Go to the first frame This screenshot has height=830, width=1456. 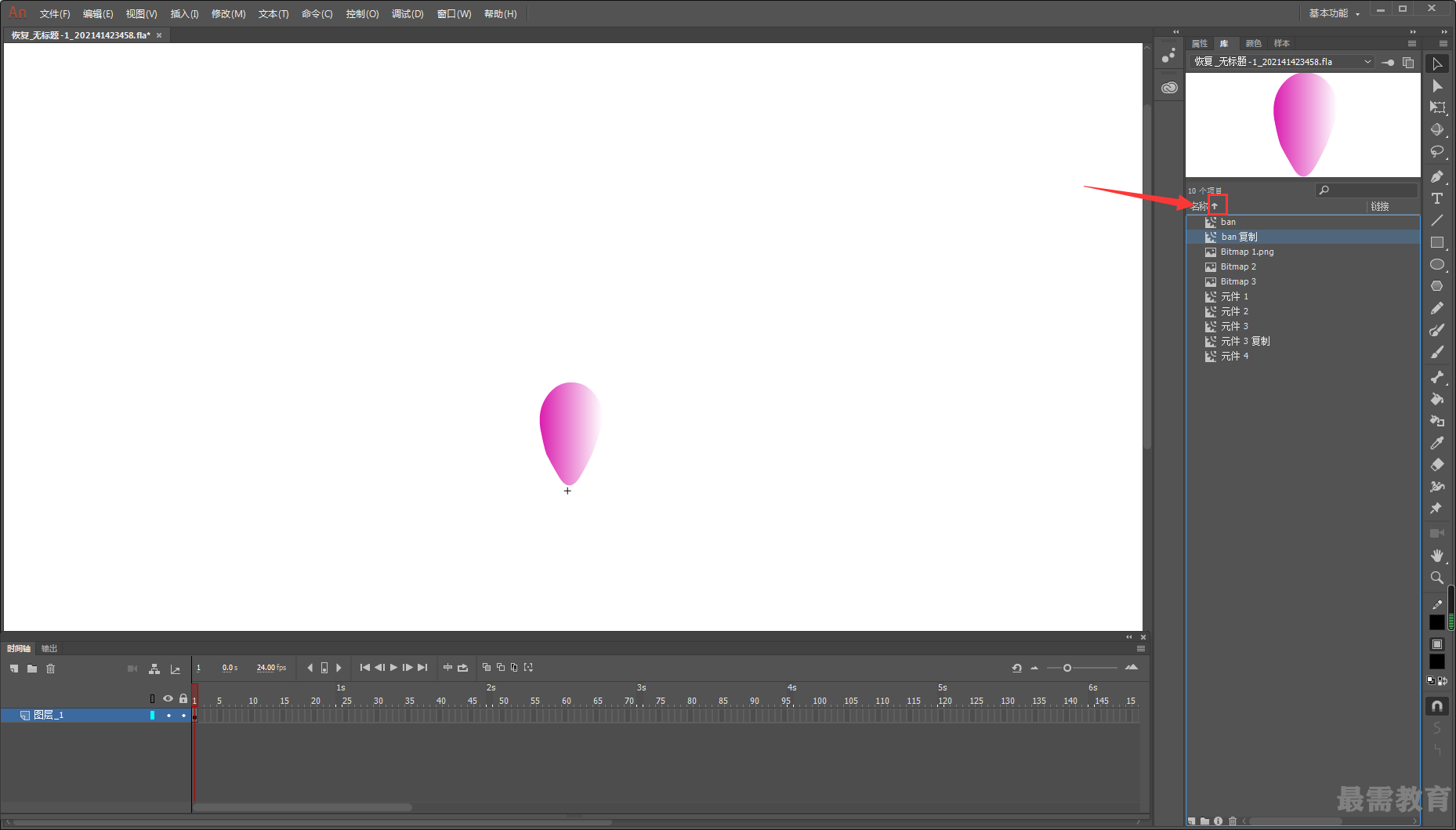click(365, 668)
